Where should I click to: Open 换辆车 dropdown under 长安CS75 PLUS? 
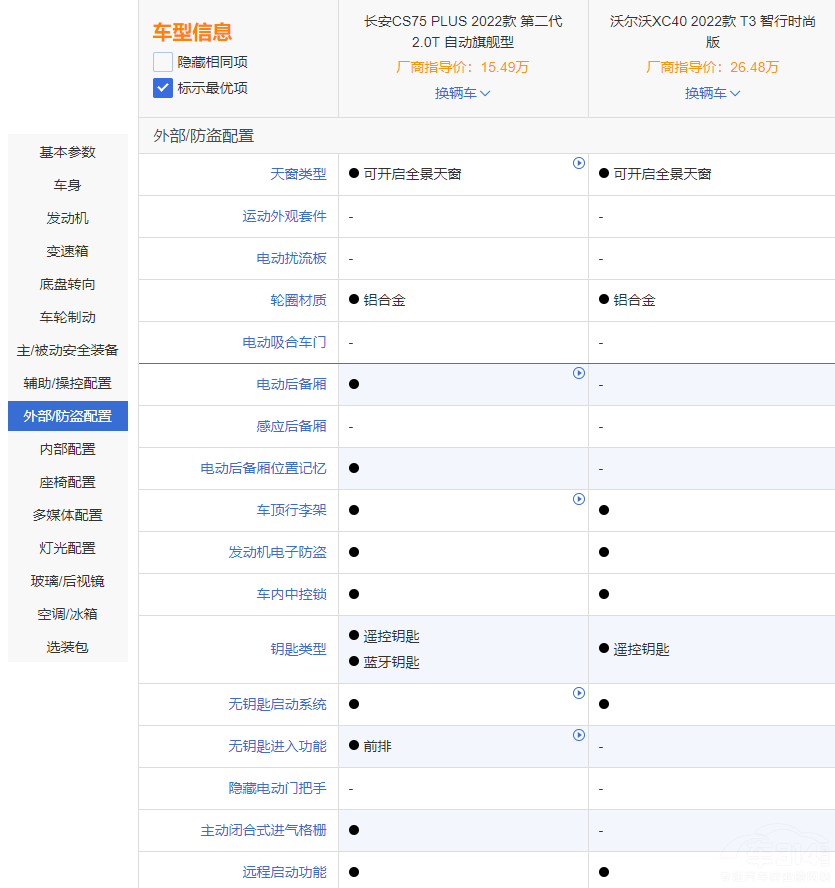[463, 93]
